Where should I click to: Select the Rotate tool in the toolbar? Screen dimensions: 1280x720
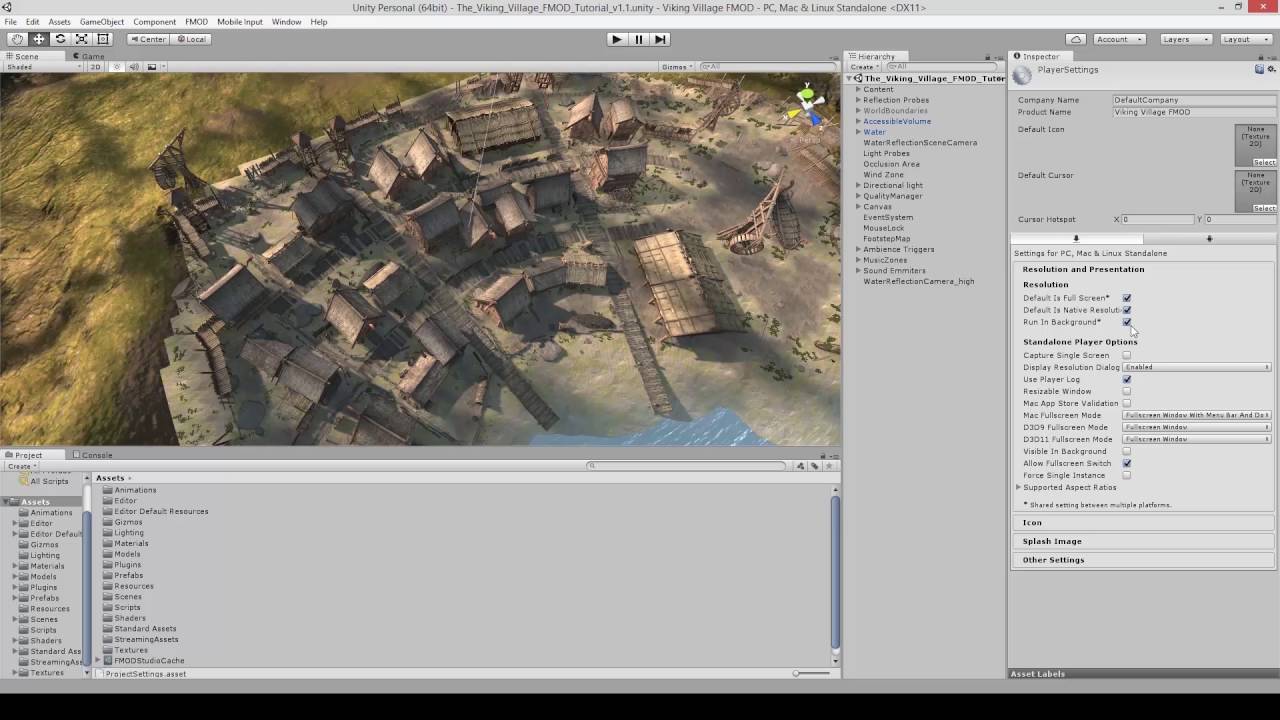[60, 39]
